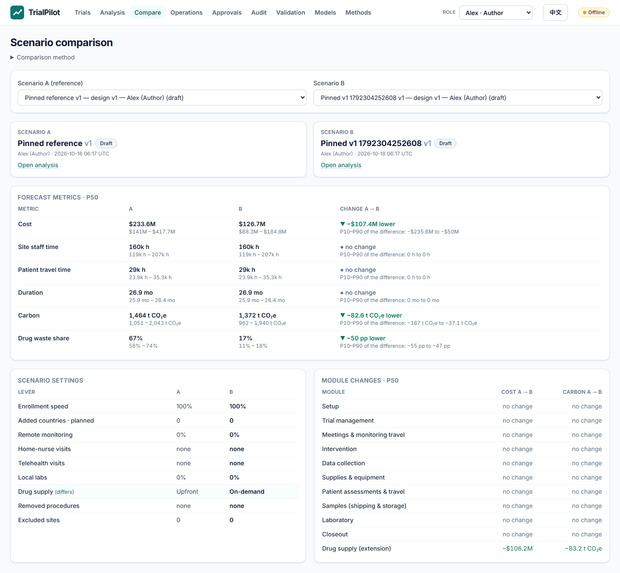
Task: Click Meetings & monitoring travel module row
Action: click(x=462, y=435)
